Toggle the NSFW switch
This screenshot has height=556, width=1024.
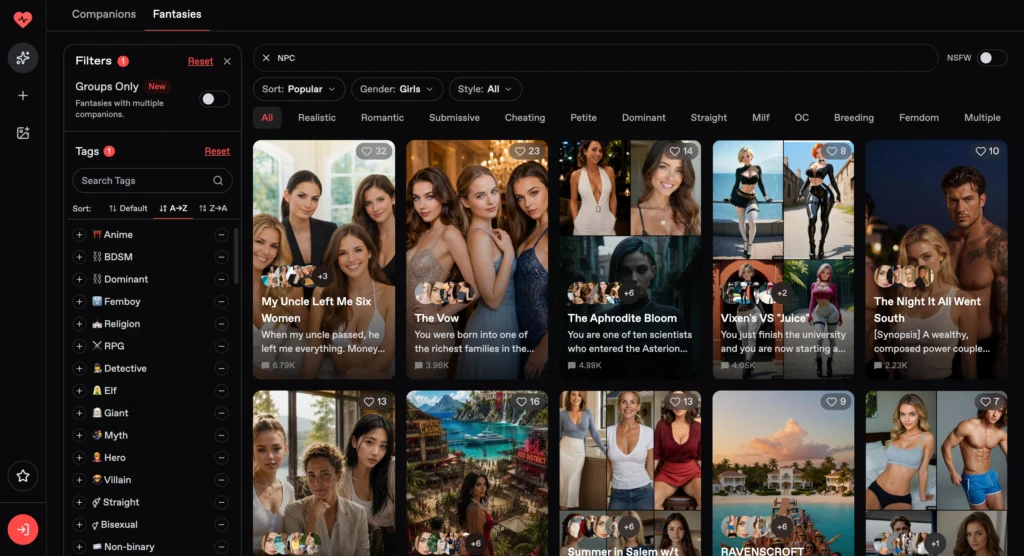(x=991, y=58)
